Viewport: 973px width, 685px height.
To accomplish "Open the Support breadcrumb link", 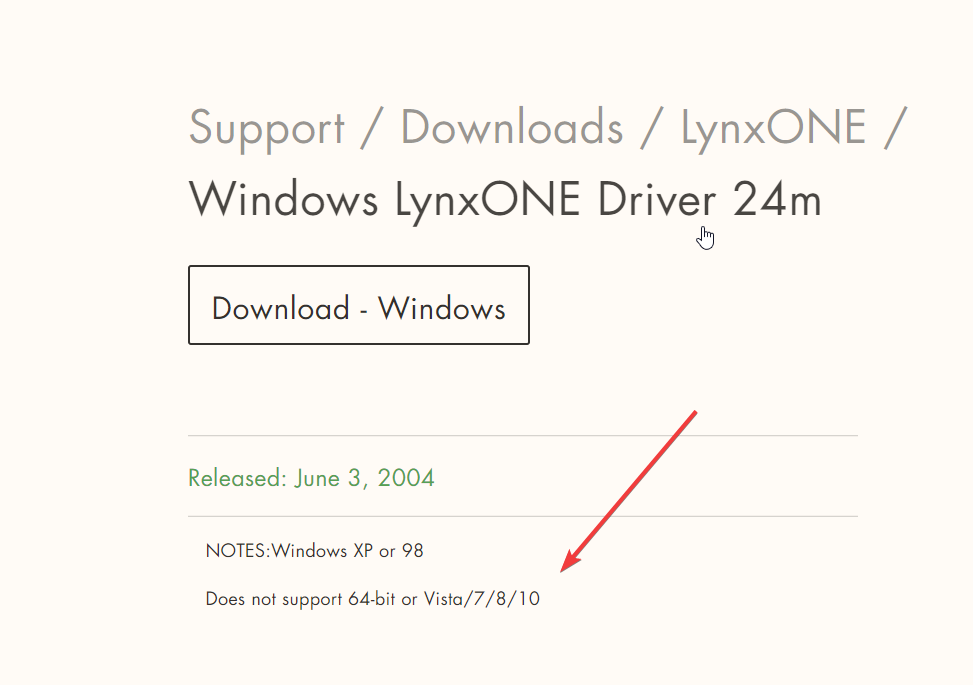I will coord(266,128).
